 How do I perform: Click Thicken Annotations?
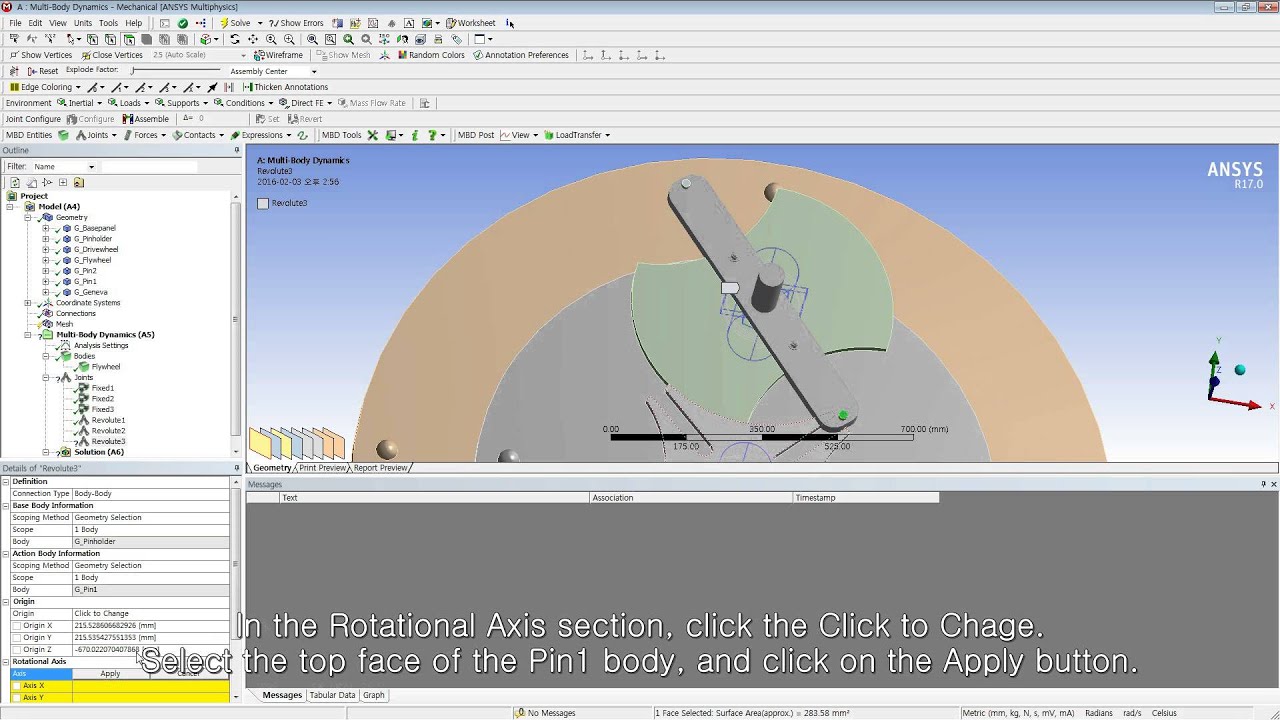[x=285, y=87]
